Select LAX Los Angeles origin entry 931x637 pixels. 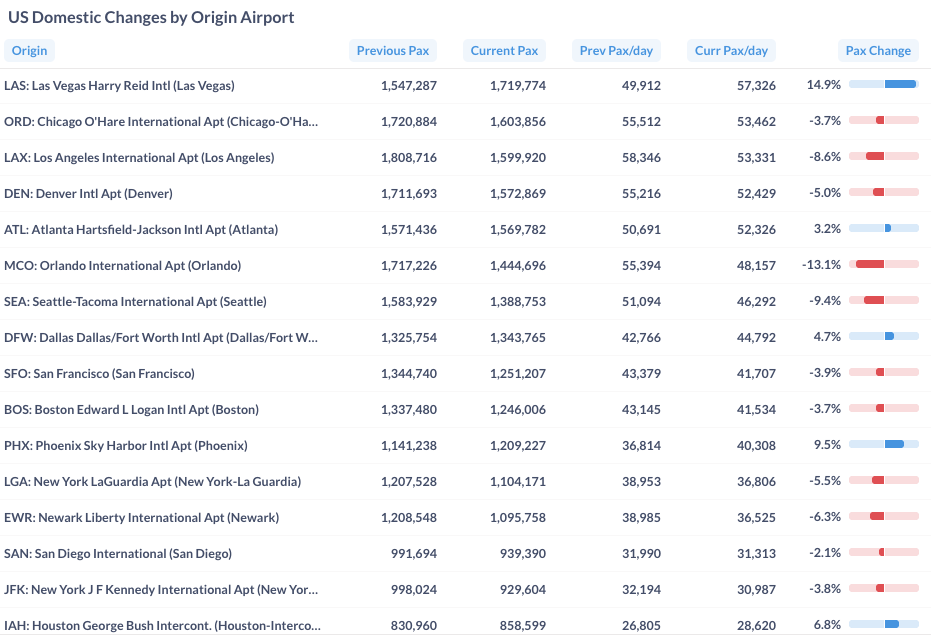click(138, 158)
